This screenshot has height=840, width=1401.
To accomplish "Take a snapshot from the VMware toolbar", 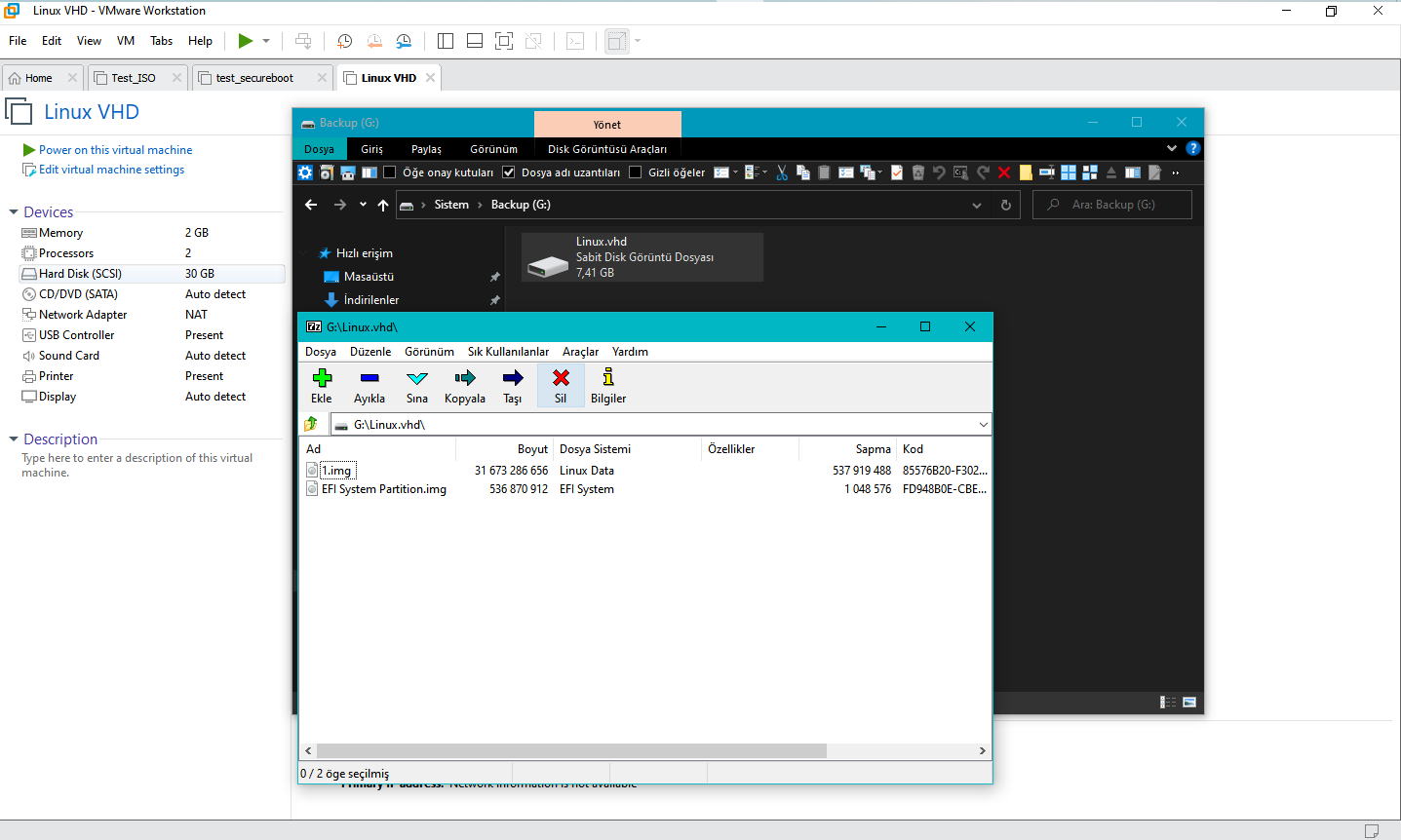I will [x=343, y=41].
